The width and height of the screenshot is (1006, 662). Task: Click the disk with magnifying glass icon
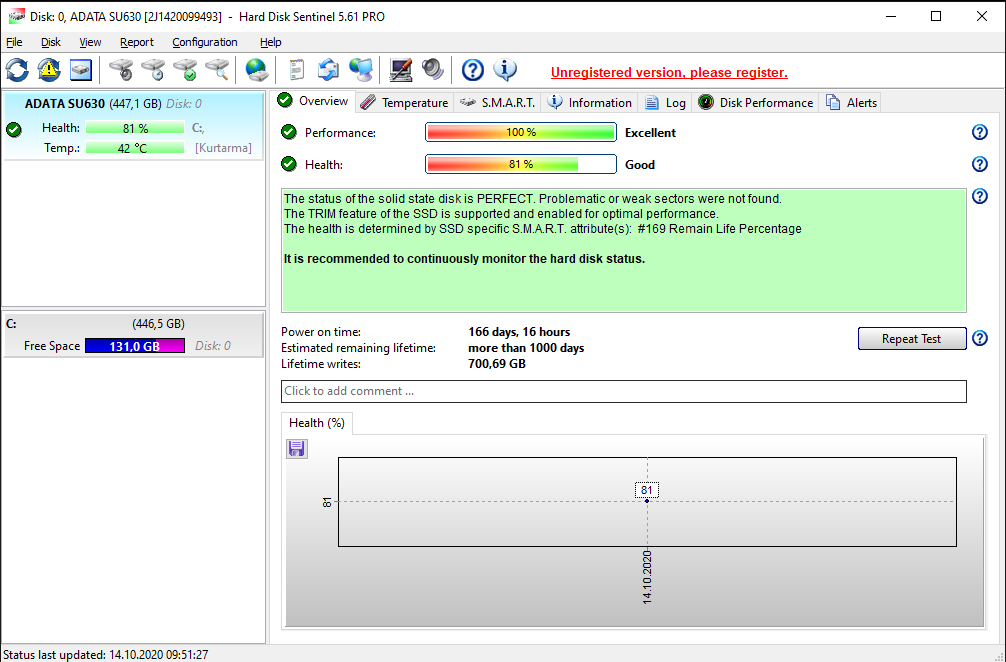[217, 70]
